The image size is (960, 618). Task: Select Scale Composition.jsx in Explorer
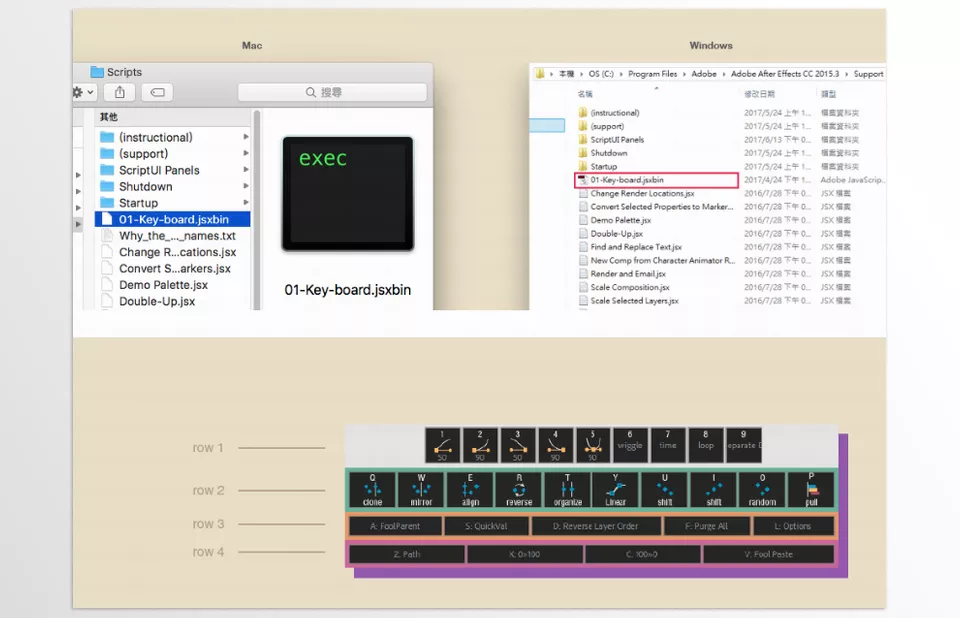(630, 287)
